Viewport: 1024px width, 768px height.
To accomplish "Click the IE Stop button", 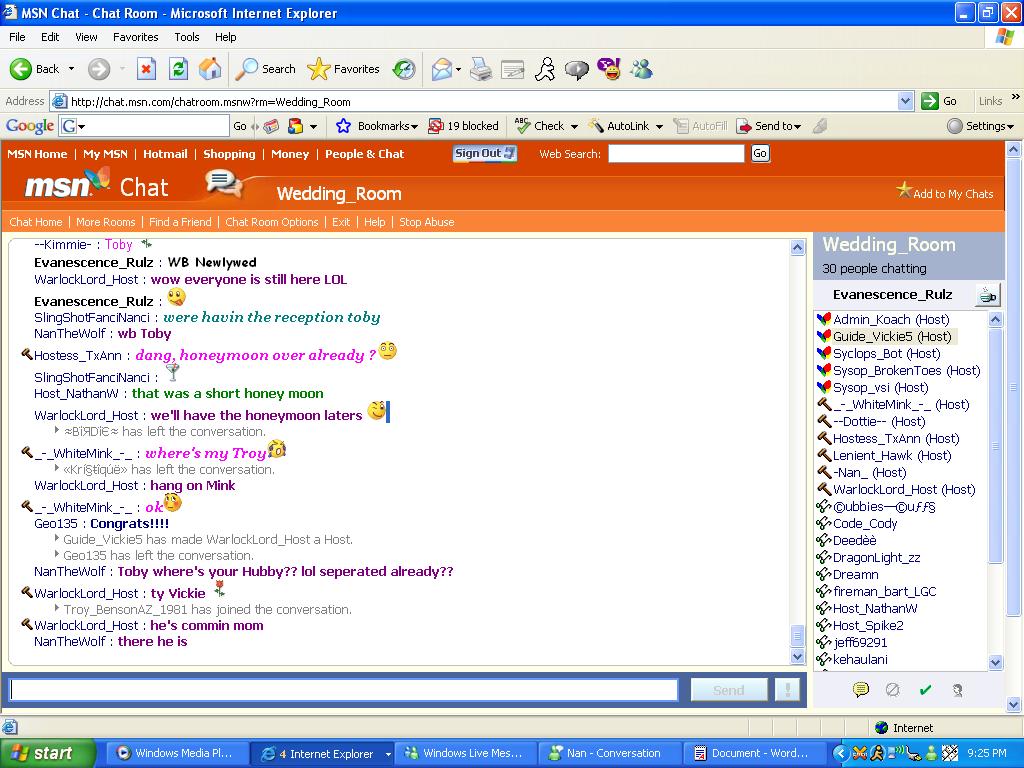I will coord(146,69).
